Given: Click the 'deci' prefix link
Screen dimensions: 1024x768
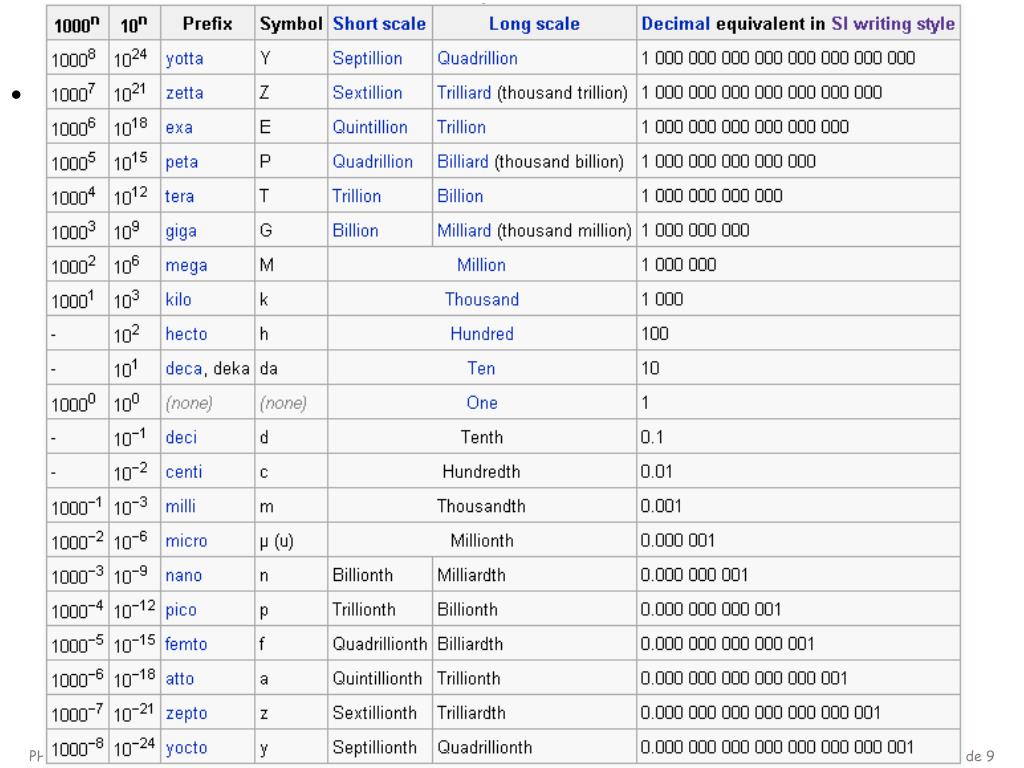Looking at the screenshot, I should point(181,437).
